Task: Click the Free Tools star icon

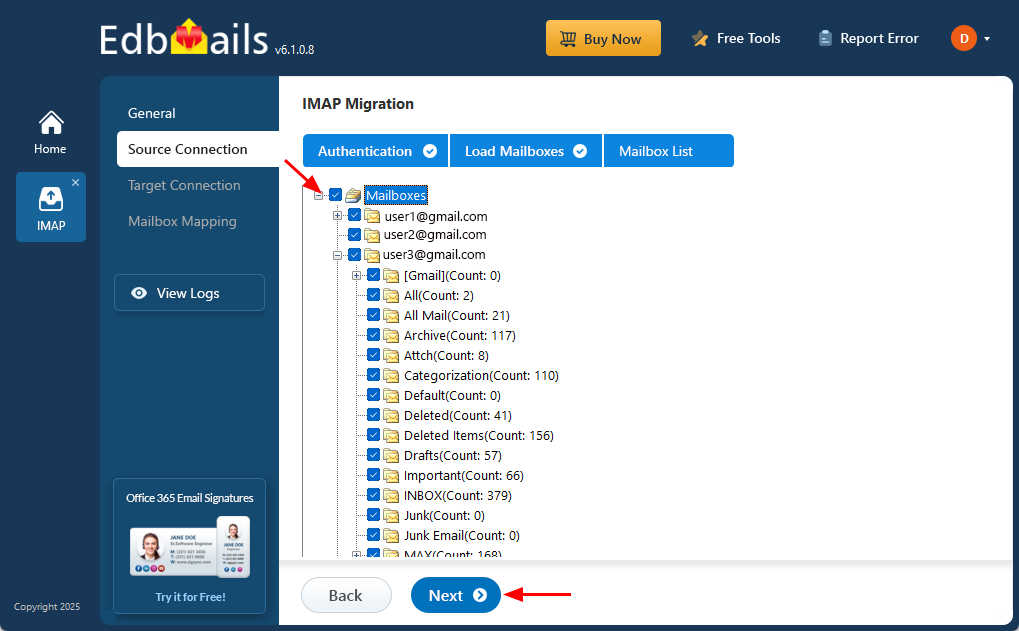Action: [x=700, y=38]
